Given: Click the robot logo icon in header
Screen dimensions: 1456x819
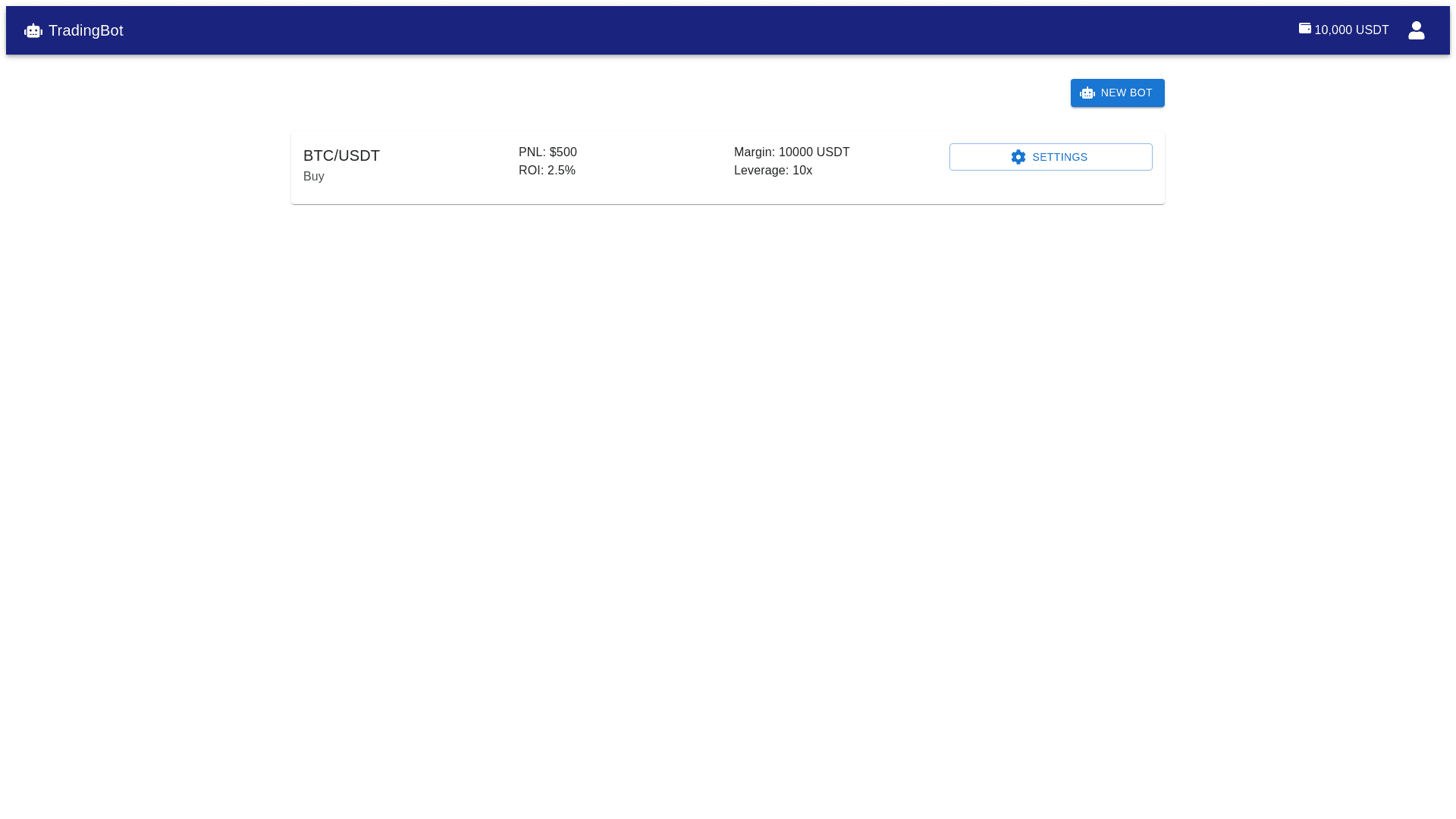Looking at the screenshot, I should pos(33,31).
